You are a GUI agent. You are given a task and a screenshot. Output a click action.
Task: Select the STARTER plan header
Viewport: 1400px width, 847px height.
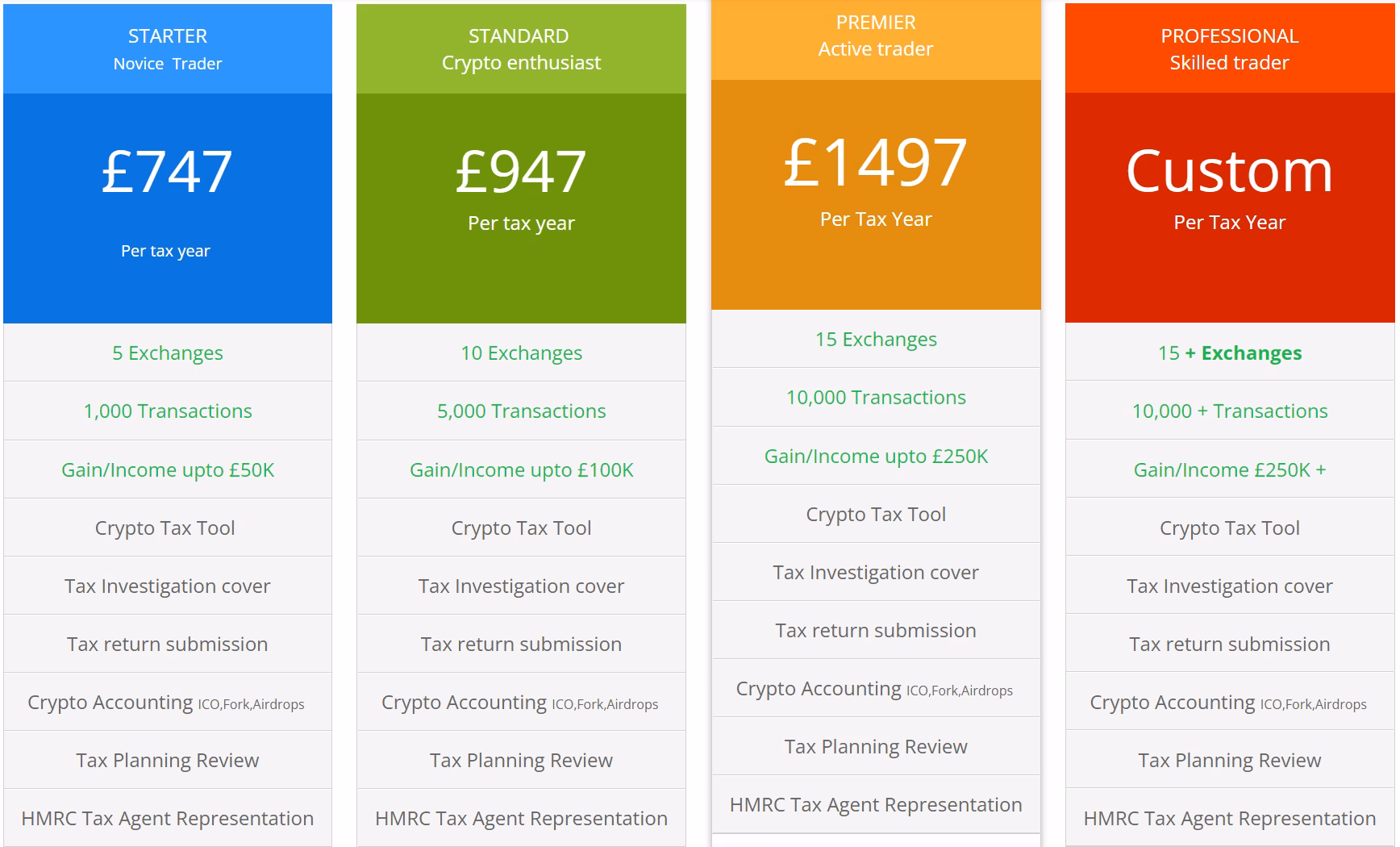click(x=167, y=47)
